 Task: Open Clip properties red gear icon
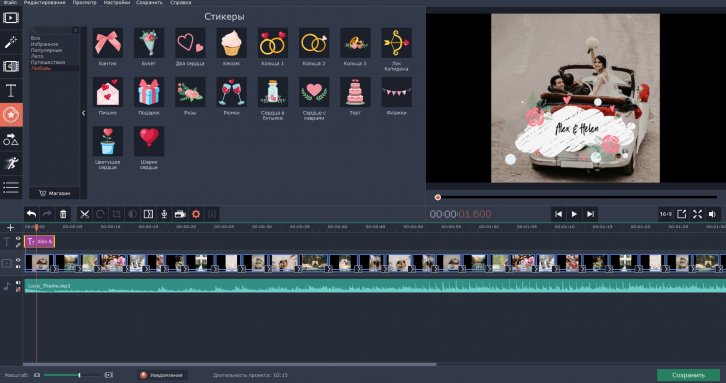coord(196,214)
